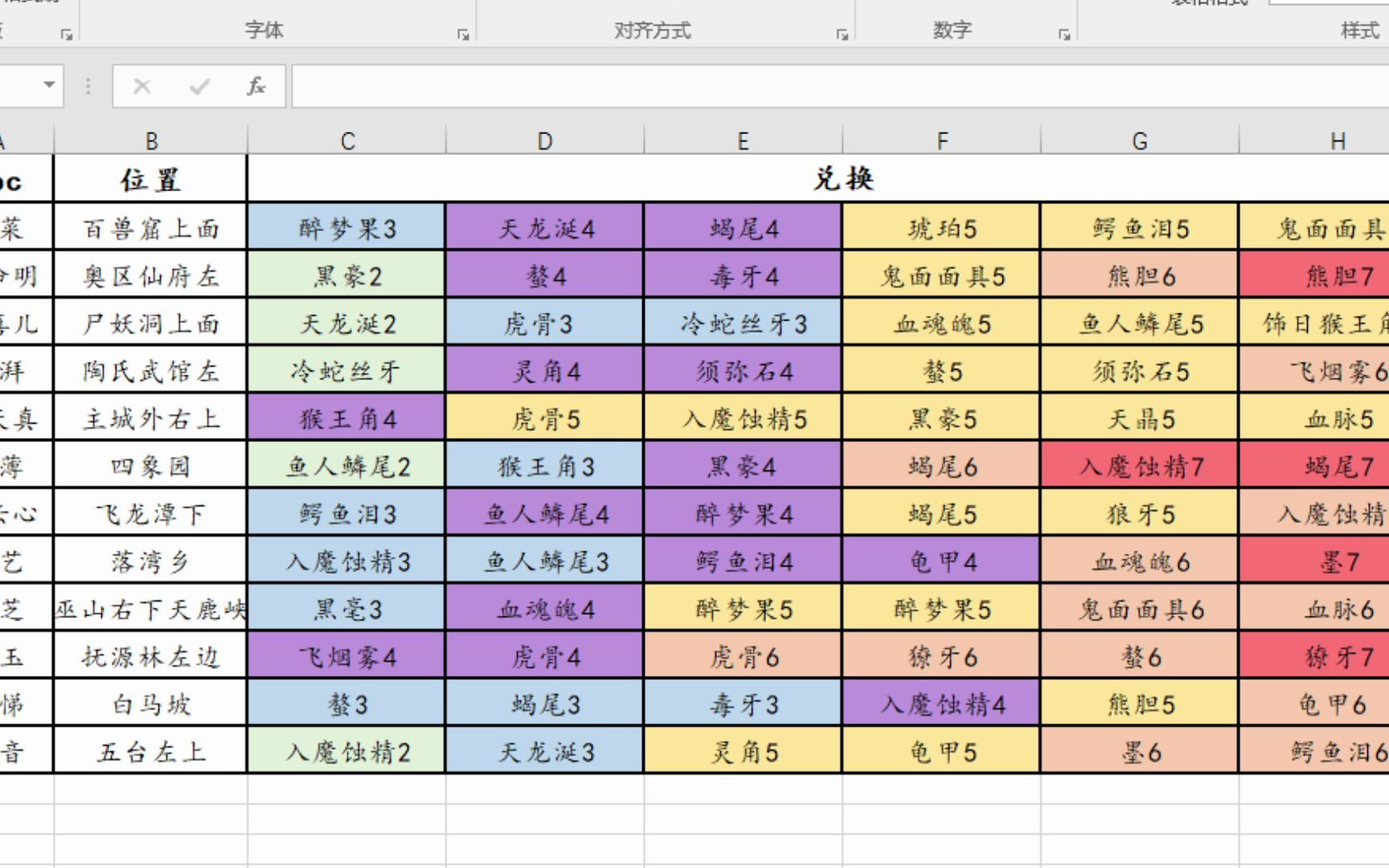Select cell 抚源林左边
Image resolution: width=1389 pixels, height=868 pixels.
(x=150, y=656)
